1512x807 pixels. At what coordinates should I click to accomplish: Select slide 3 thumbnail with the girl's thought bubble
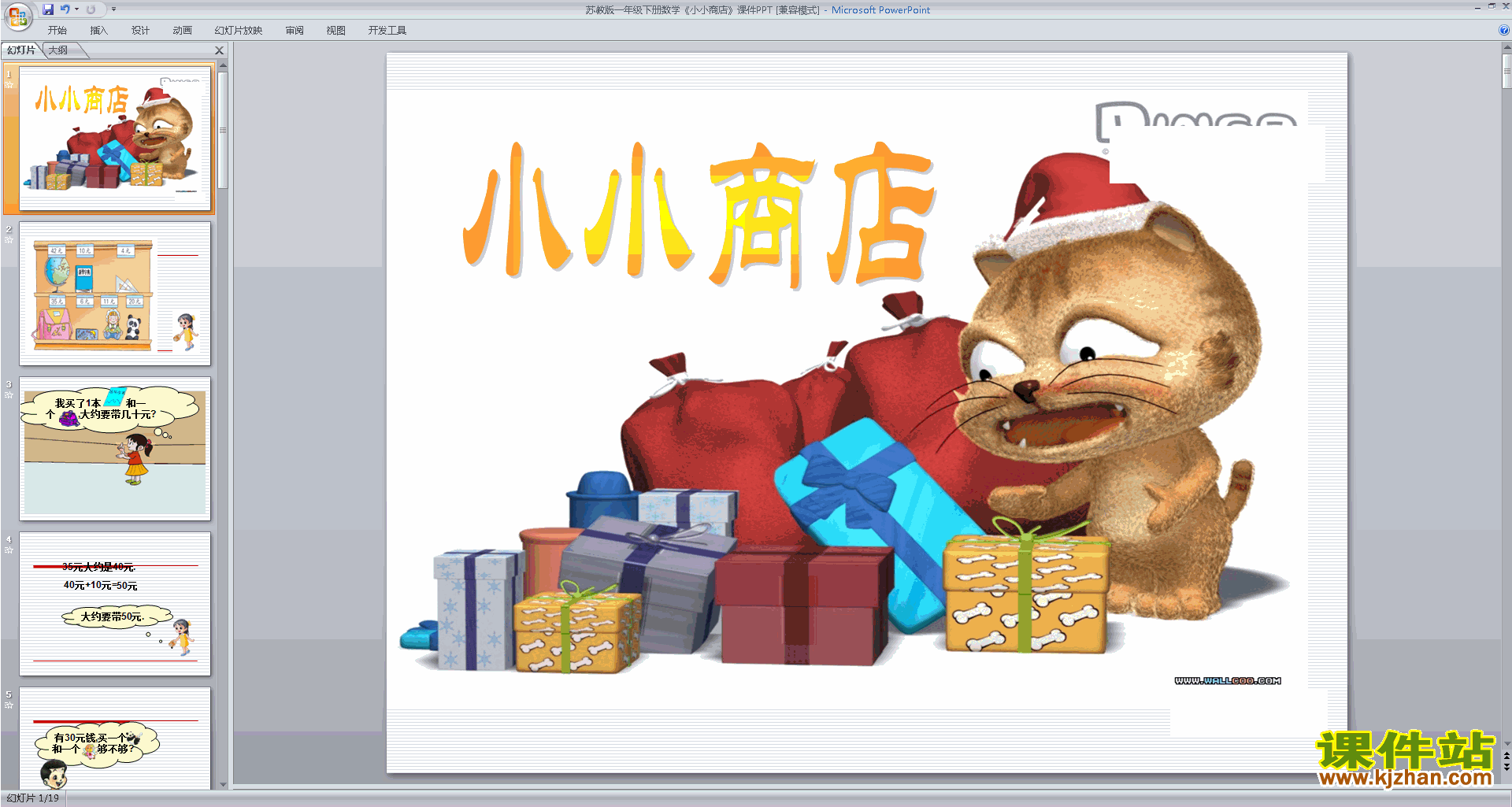pos(115,449)
